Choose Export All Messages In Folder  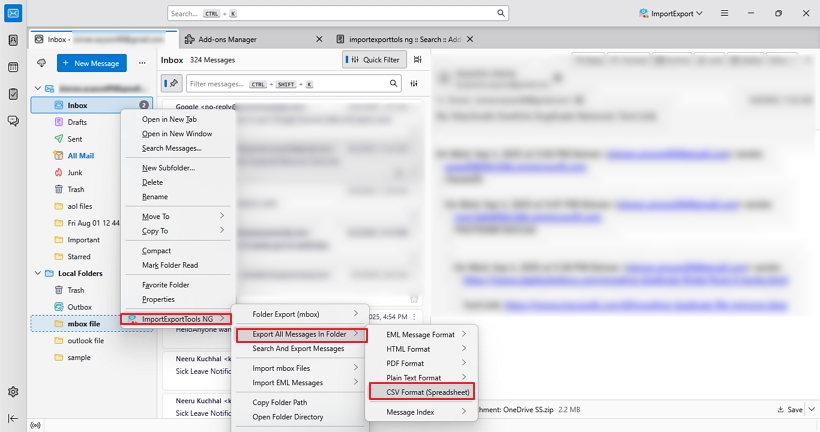301,334
